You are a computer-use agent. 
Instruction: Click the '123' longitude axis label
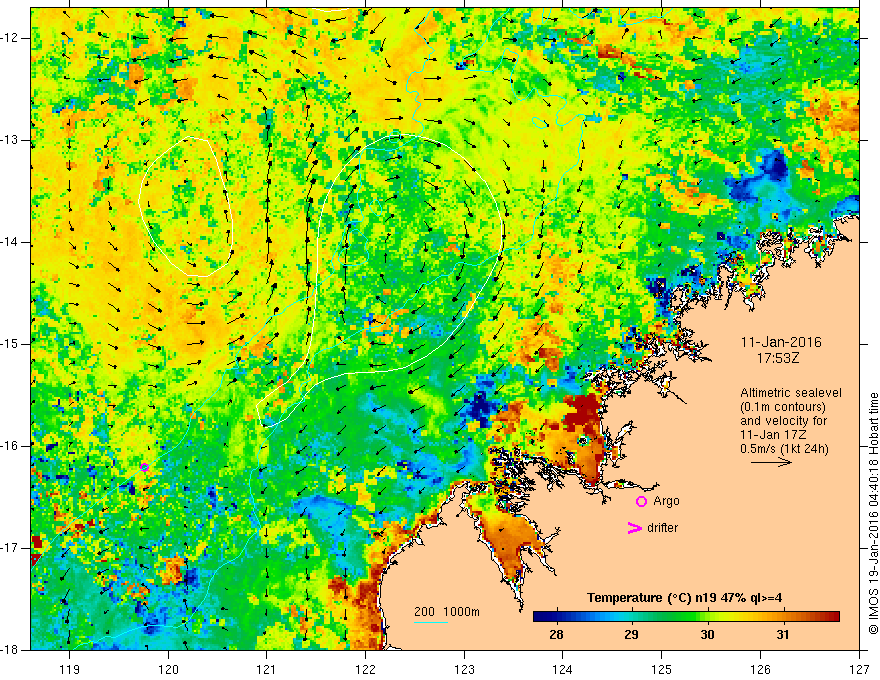(x=464, y=669)
